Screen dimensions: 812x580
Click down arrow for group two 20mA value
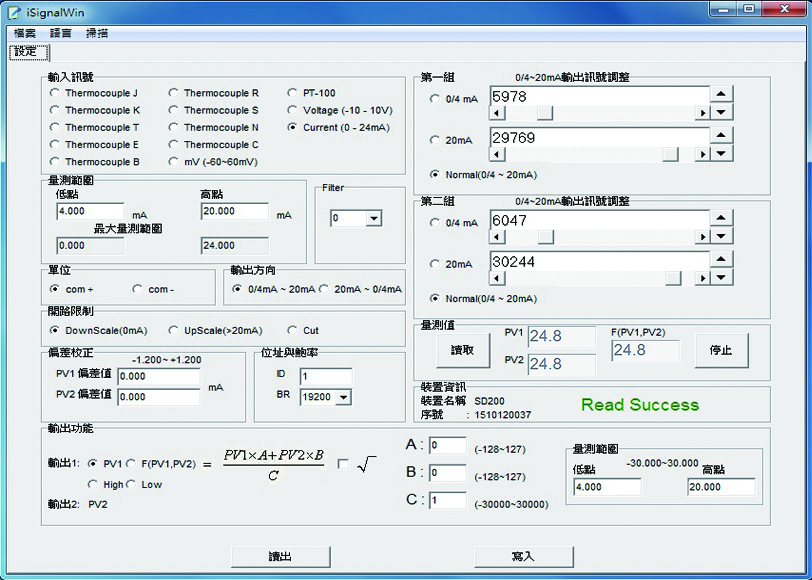[x=721, y=277]
